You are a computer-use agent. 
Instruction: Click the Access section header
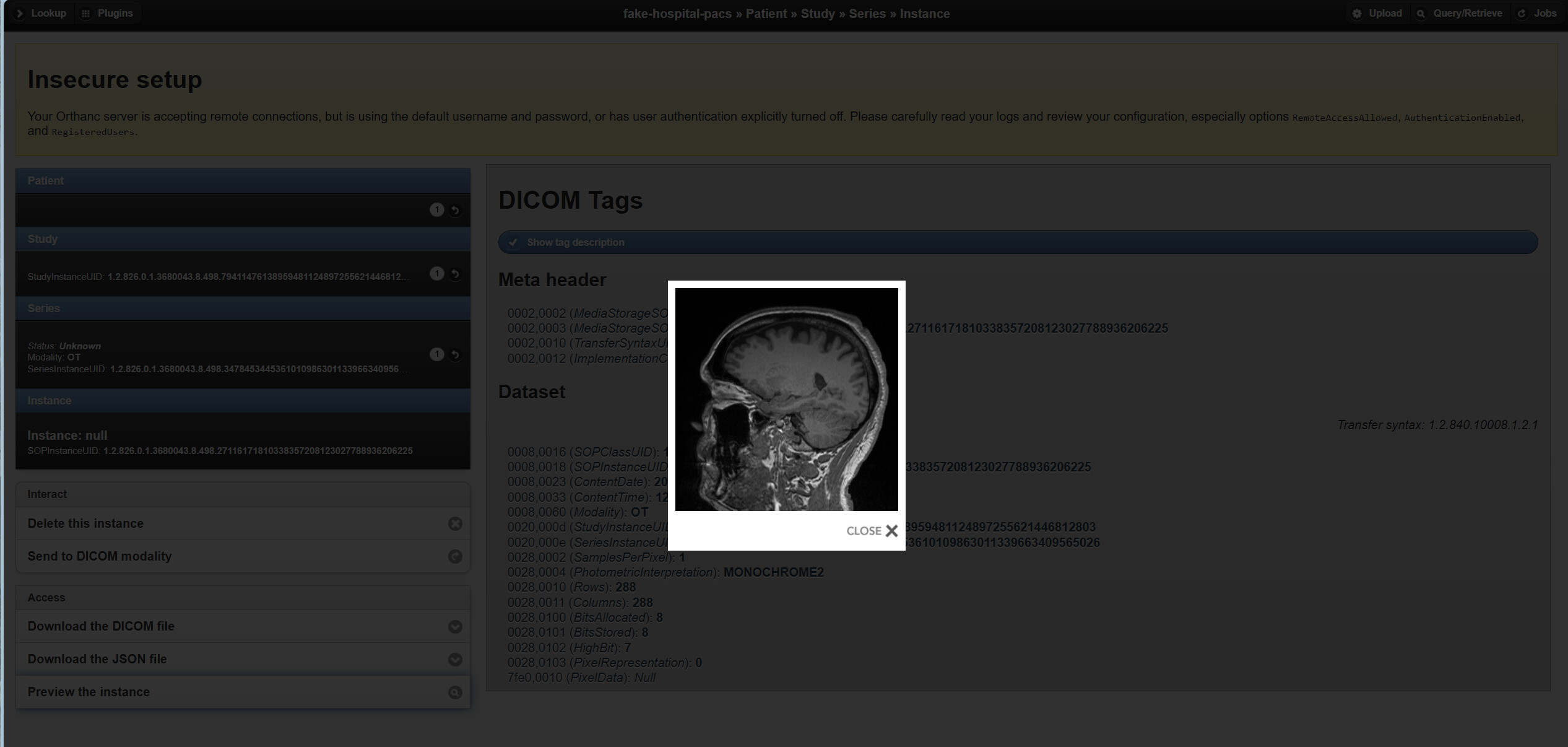point(243,598)
